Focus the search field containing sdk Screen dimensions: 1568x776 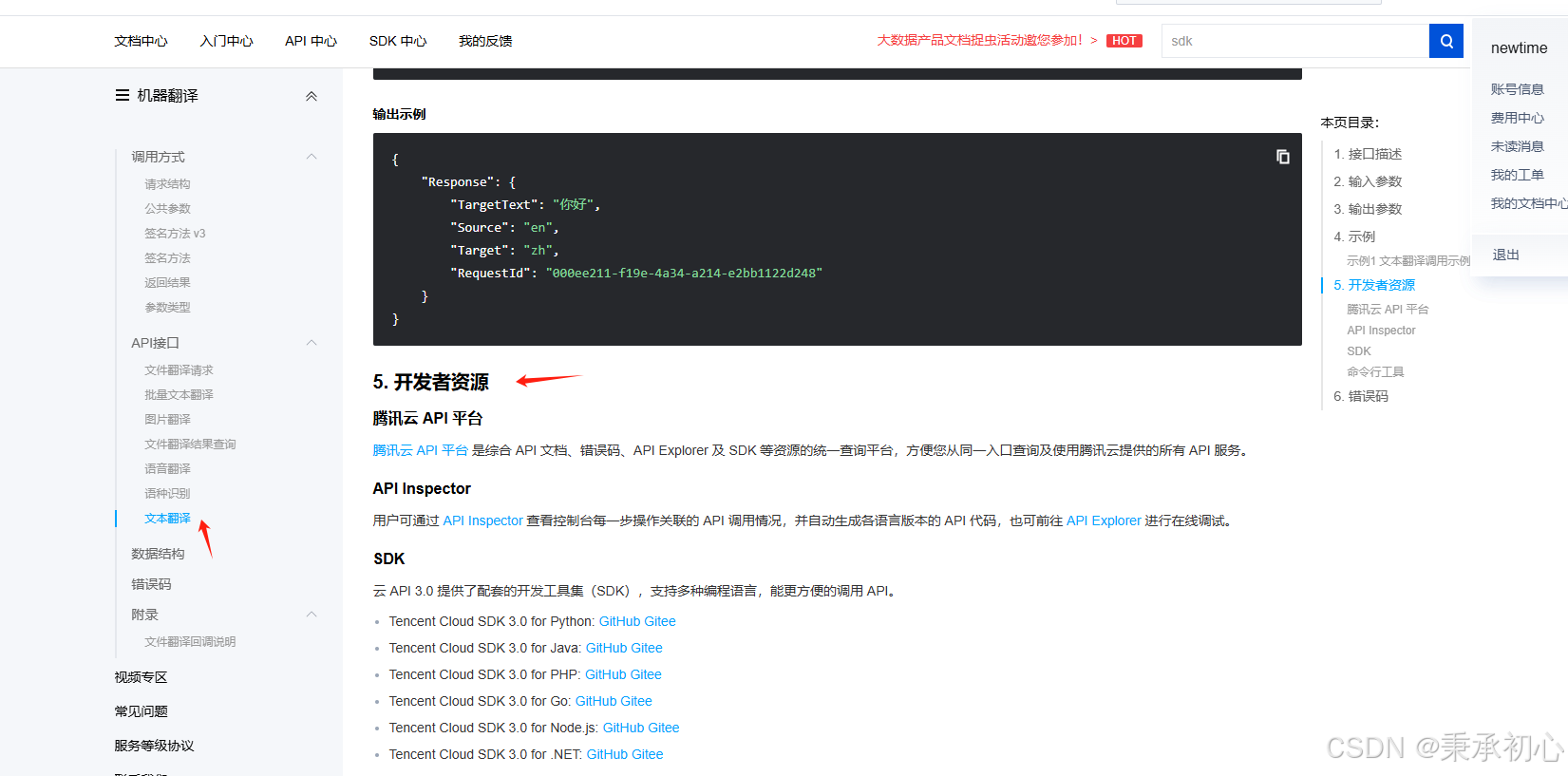click(1295, 41)
